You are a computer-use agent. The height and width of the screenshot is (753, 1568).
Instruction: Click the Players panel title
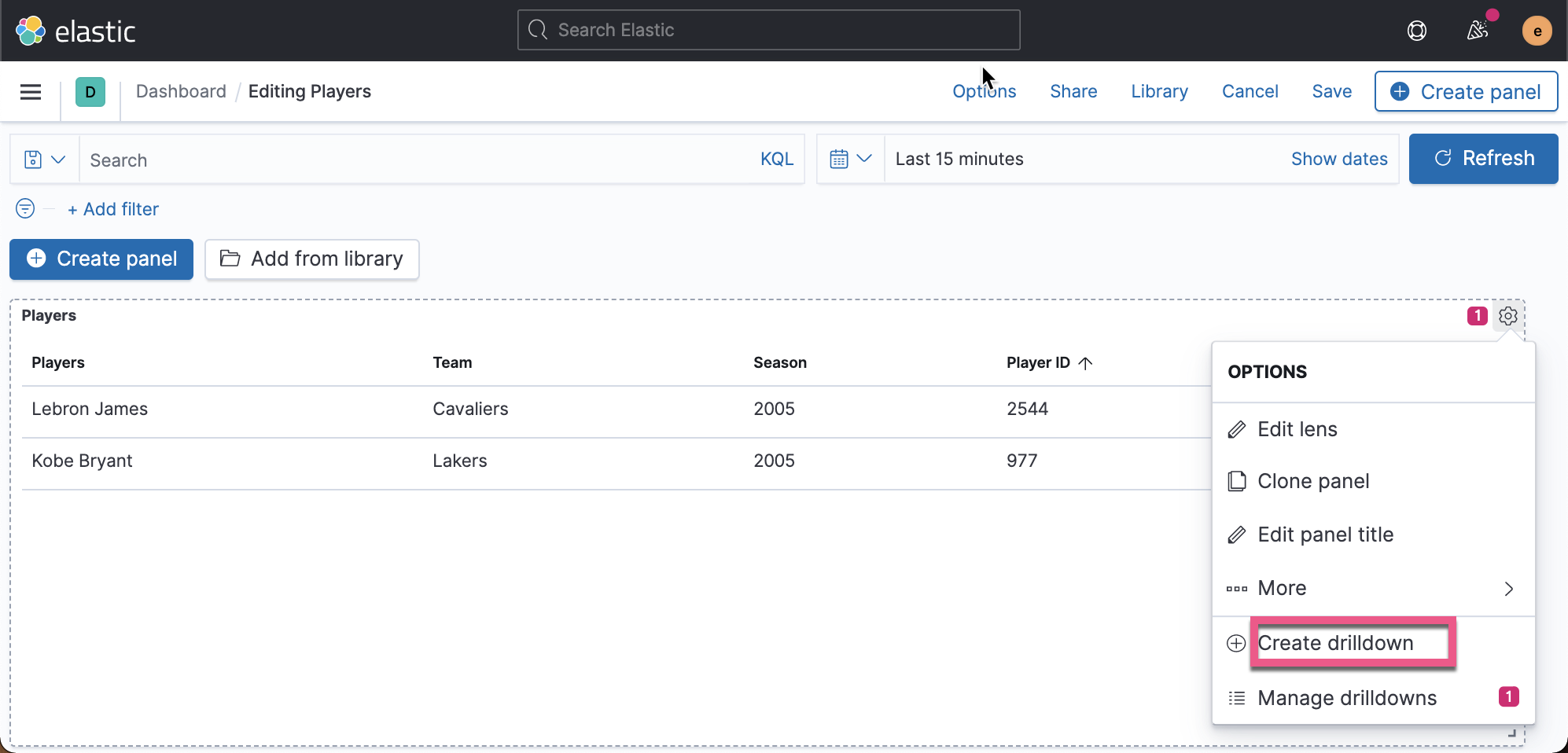point(49,315)
